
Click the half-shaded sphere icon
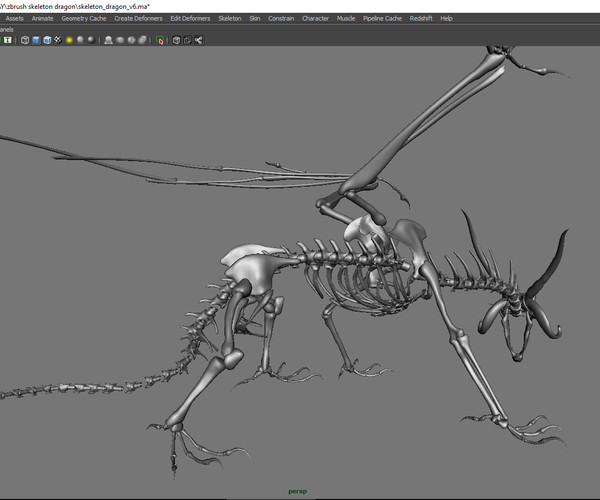[x=131, y=40]
